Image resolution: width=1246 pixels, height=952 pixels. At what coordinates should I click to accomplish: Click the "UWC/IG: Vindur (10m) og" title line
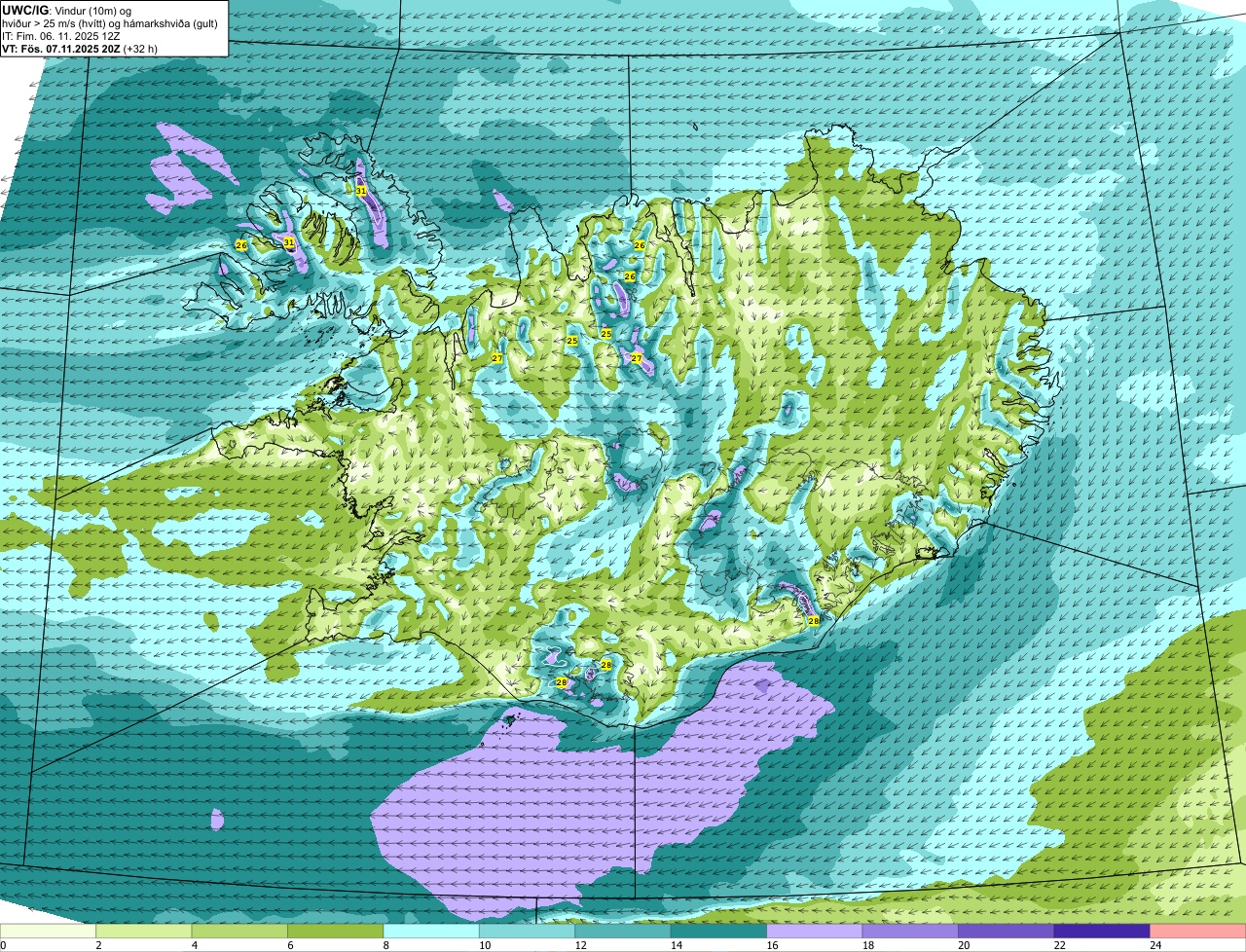[67, 11]
